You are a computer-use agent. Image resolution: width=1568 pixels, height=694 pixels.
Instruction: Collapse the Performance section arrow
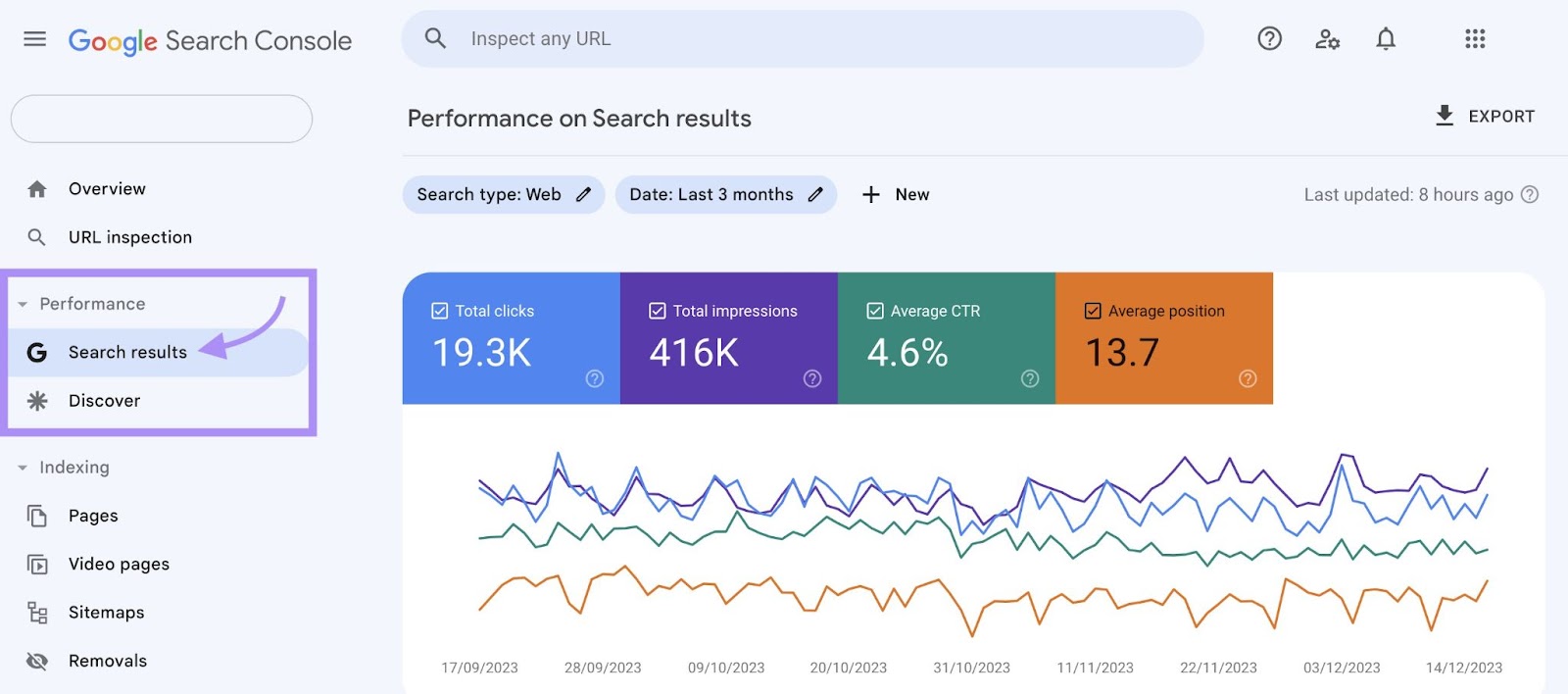click(23, 305)
